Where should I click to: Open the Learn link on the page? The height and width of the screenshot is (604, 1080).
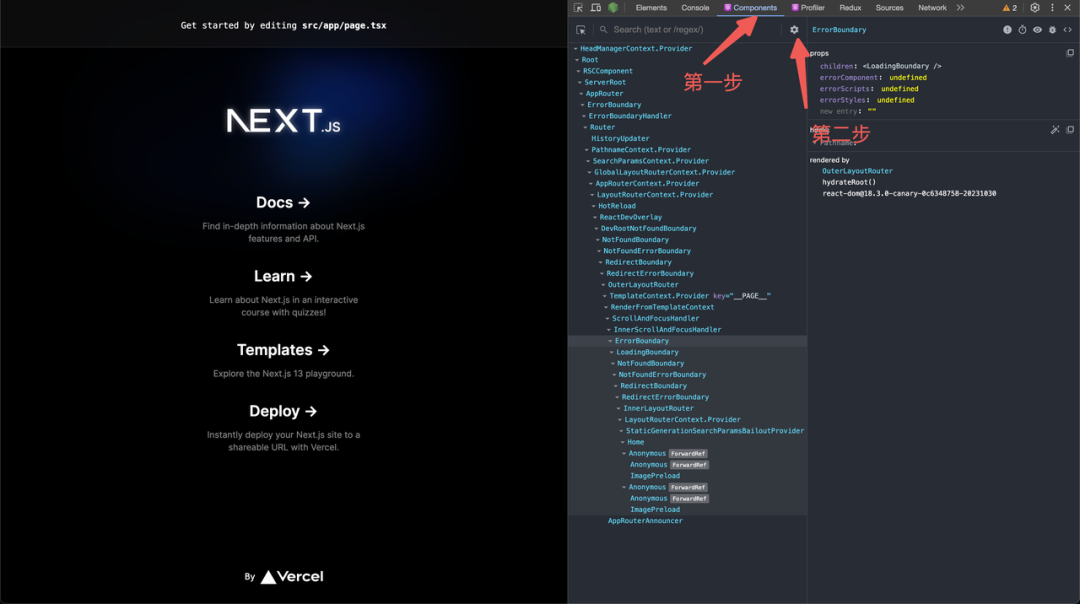pyautogui.click(x=283, y=276)
